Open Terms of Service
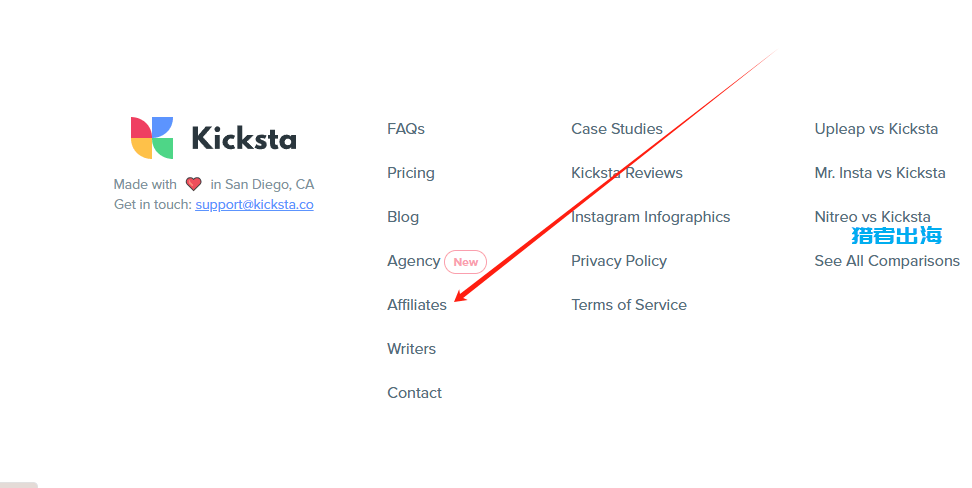The image size is (972, 488). click(629, 305)
